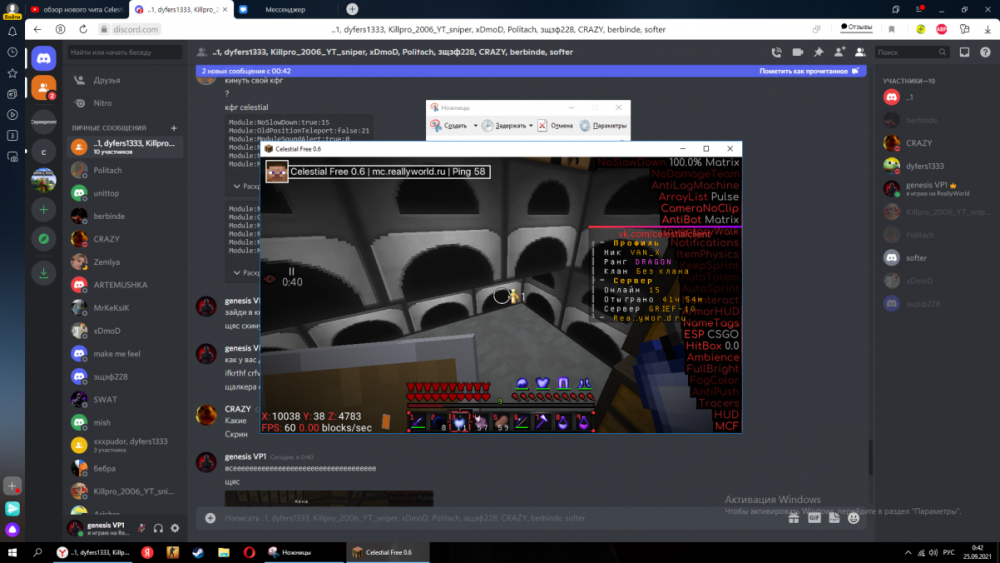The width and height of the screenshot is (1000, 563).
Task: Open the Windows Start menu
Action: pos(12,552)
